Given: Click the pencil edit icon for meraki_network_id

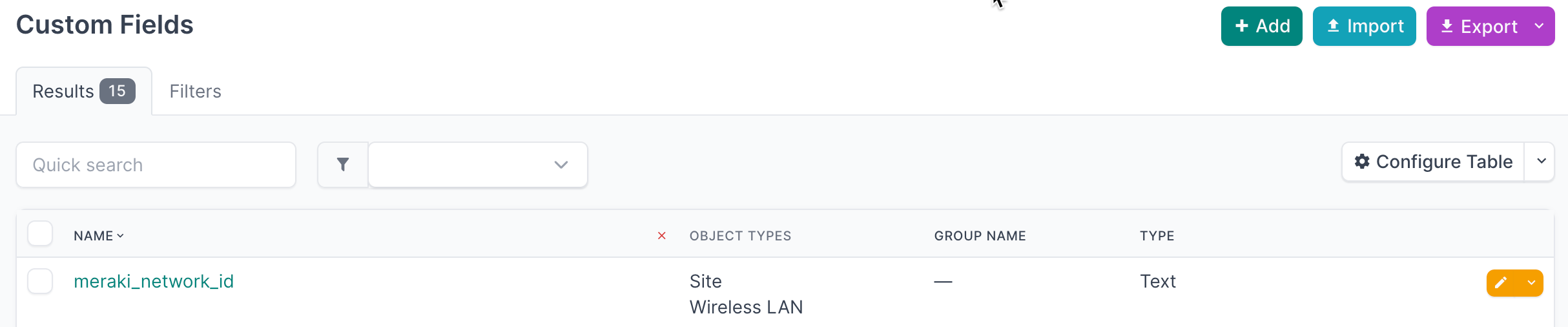Looking at the screenshot, I should pyautogui.click(x=1501, y=282).
